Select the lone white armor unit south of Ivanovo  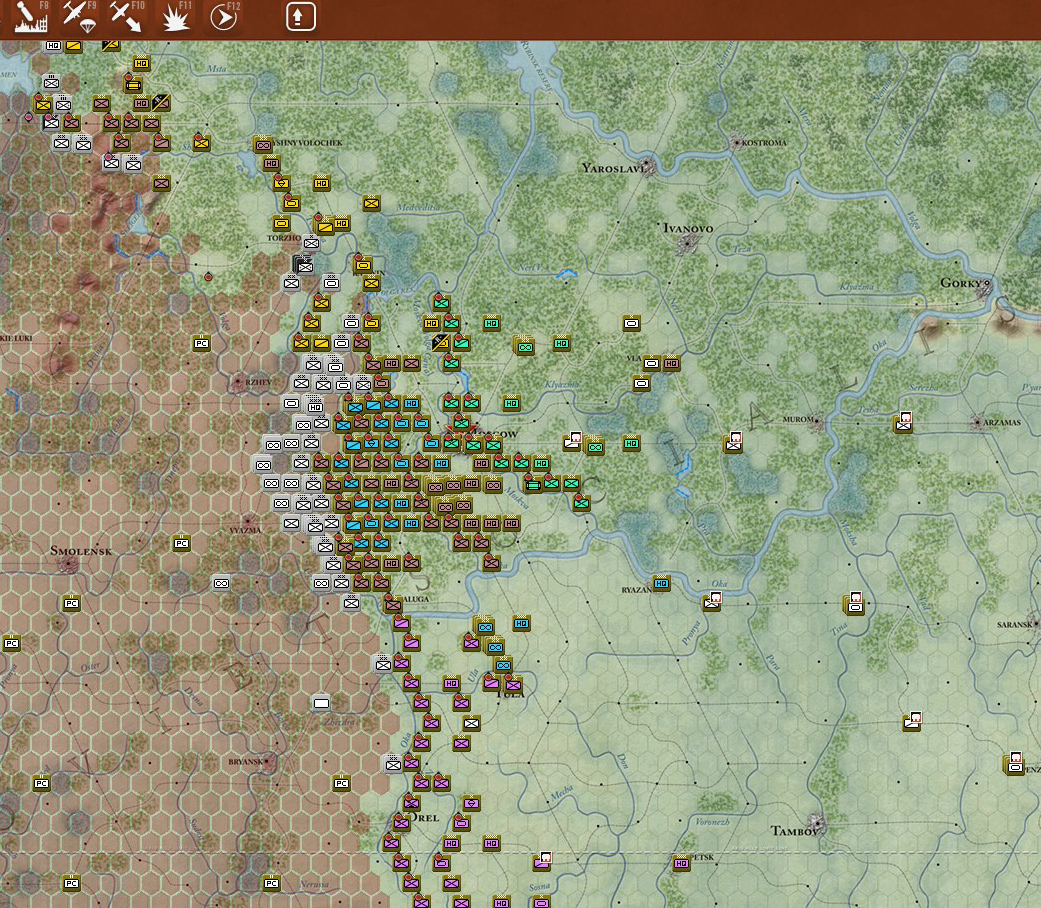631,323
